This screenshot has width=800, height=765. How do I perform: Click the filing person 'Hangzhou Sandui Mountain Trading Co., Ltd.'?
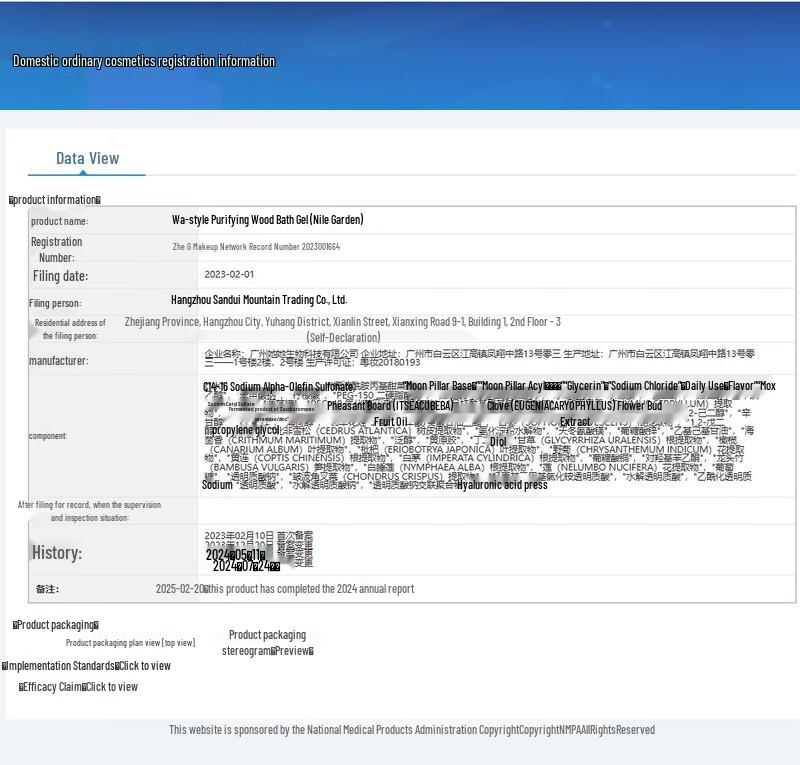[x=259, y=300]
